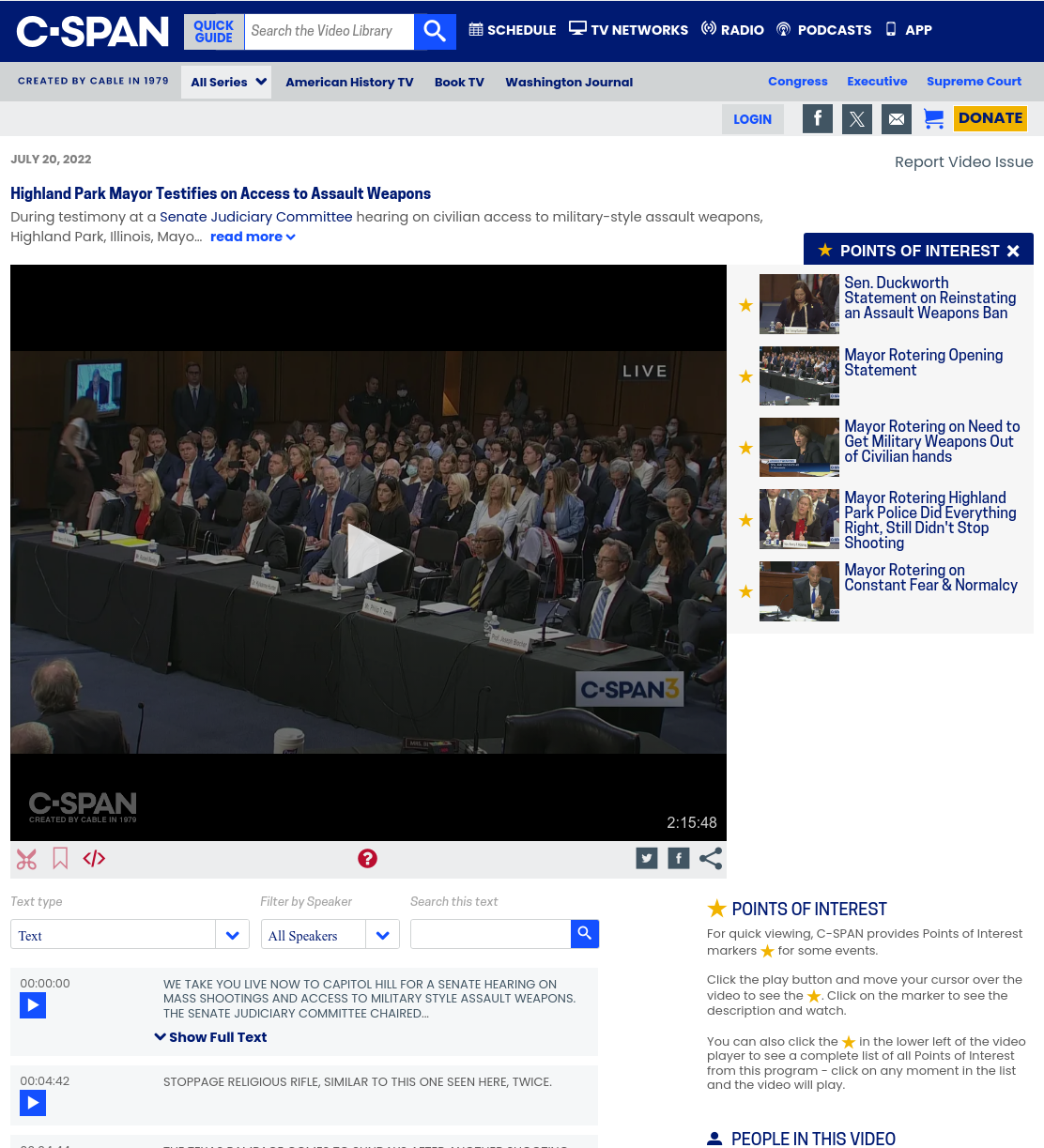Click the C-SPAN logo in header

pyautogui.click(x=92, y=31)
